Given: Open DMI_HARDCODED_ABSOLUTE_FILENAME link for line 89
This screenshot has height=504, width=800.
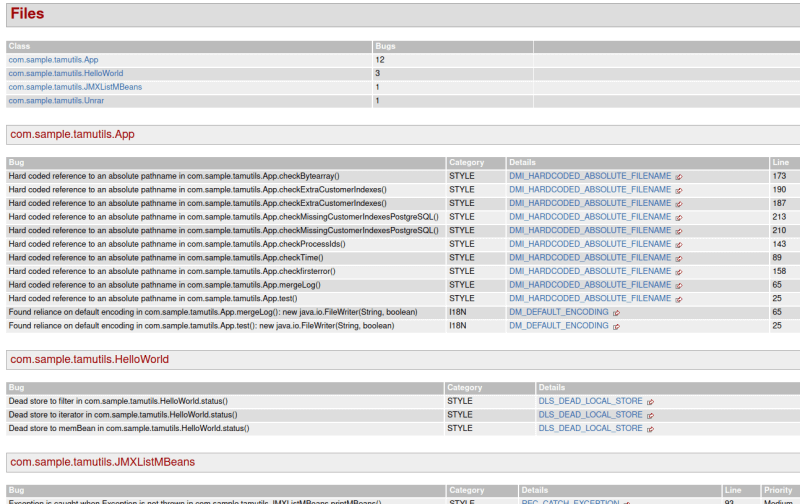Looking at the screenshot, I should pyautogui.click(x=590, y=258).
